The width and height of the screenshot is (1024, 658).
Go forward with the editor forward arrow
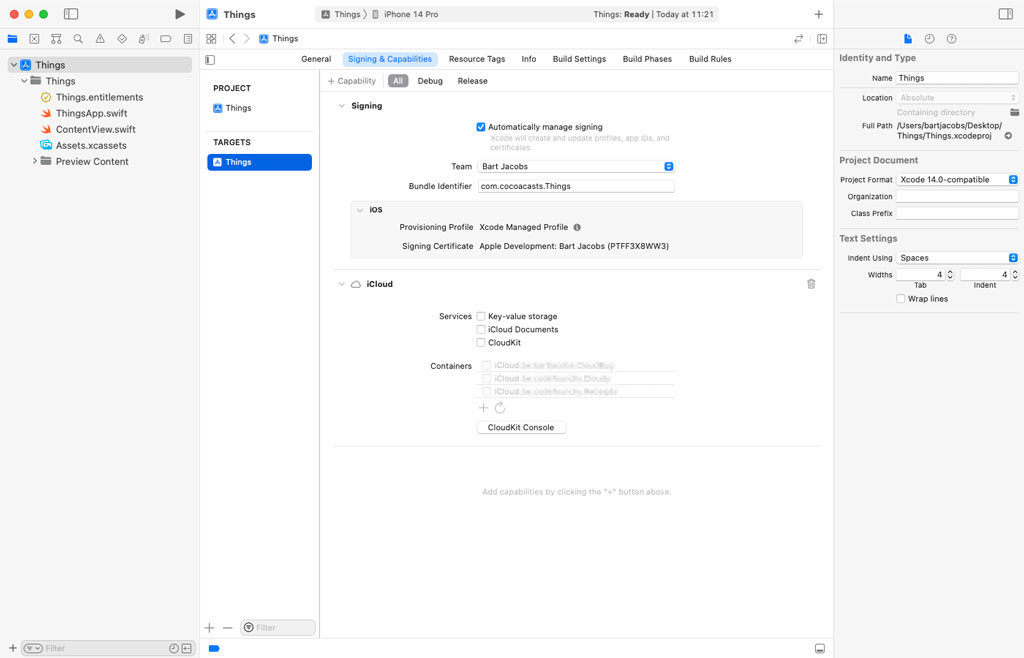[247, 39]
